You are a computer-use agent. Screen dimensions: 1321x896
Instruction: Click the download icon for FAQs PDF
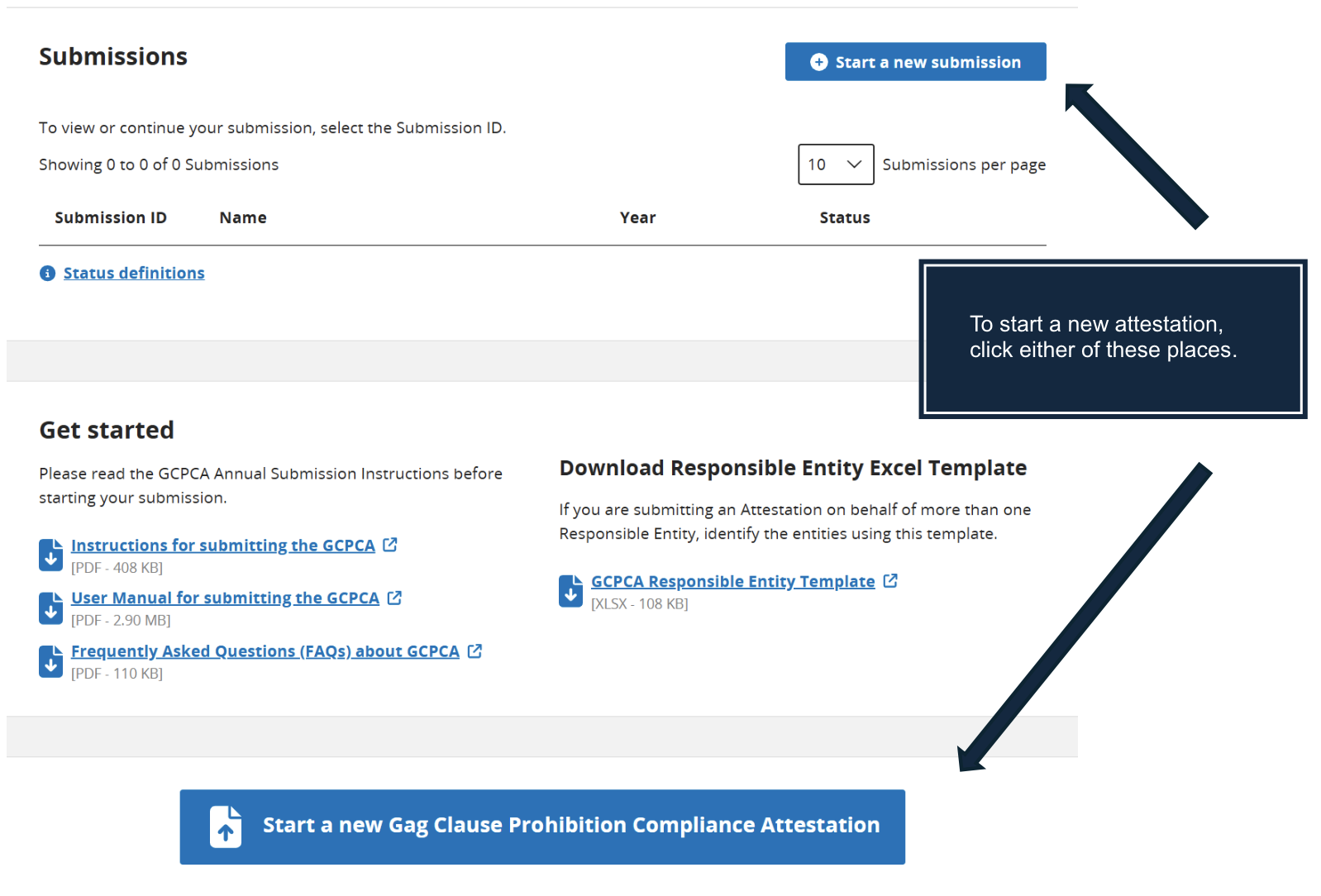(x=50, y=661)
